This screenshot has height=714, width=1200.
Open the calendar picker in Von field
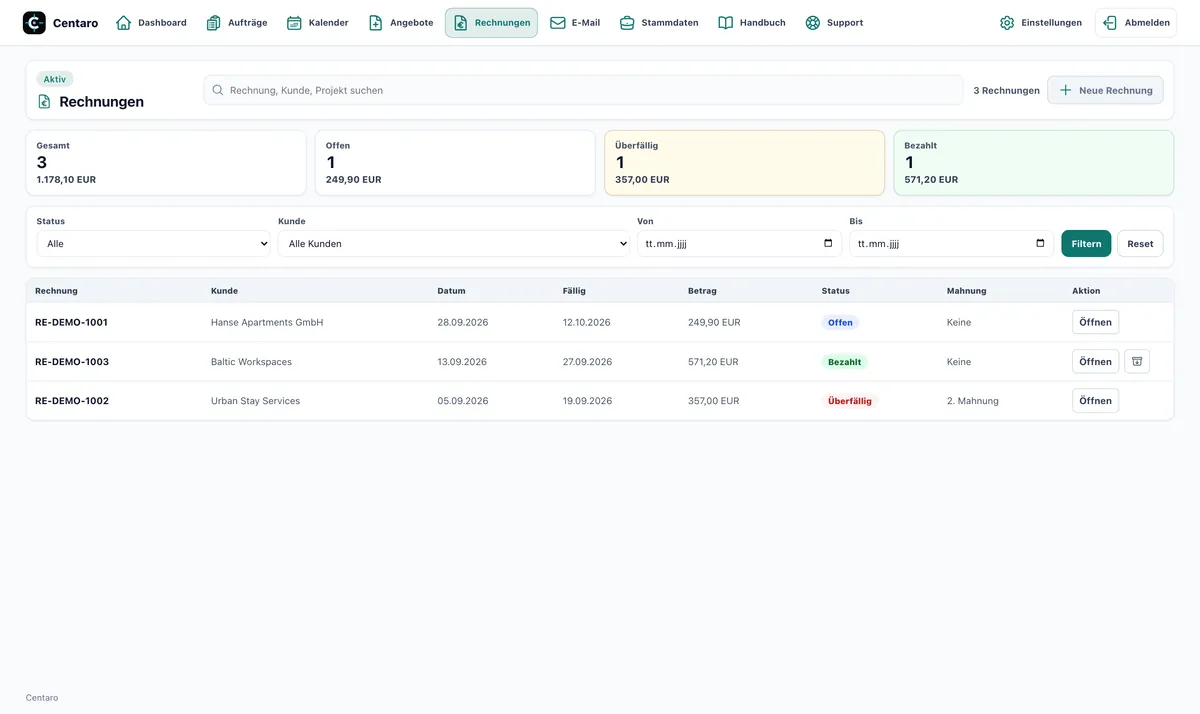pyautogui.click(x=828, y=243)
